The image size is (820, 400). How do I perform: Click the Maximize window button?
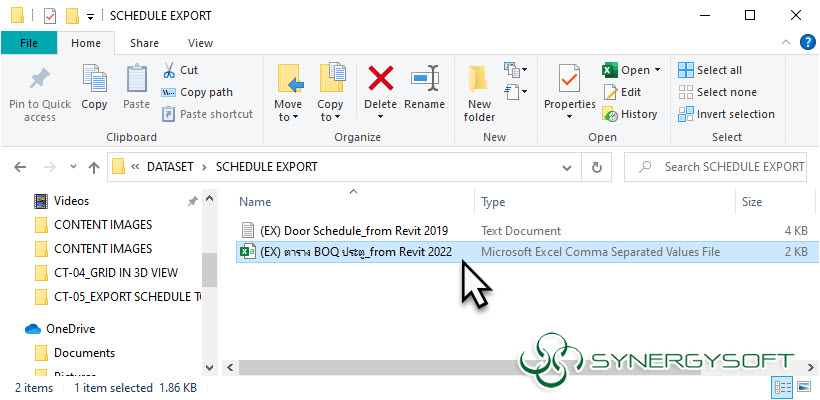pyautogui.click(x=749, y=16)
